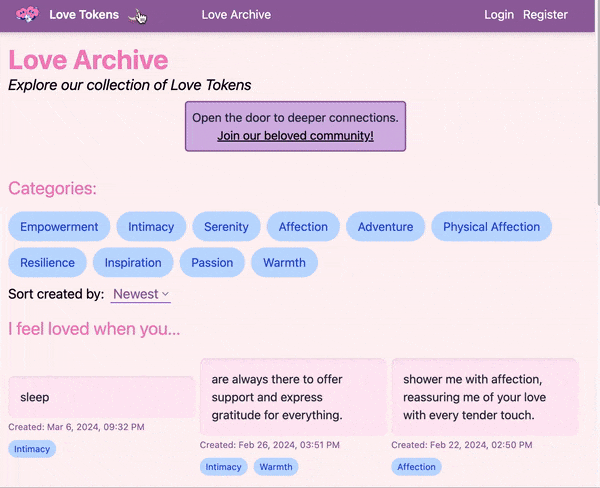Screen dimensions: 600x488
Task: Go to Love Archive in the navbar
Action: (236, 15)
